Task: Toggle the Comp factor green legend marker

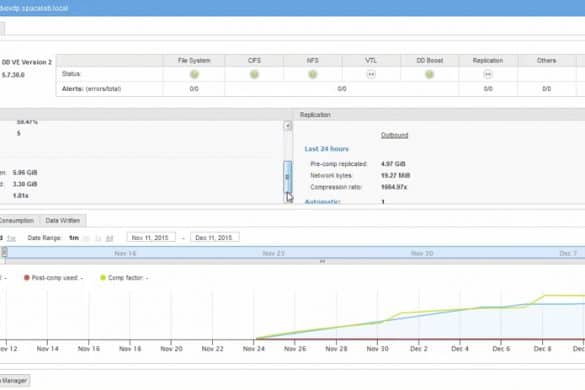Action: click(x=103, y=278)
